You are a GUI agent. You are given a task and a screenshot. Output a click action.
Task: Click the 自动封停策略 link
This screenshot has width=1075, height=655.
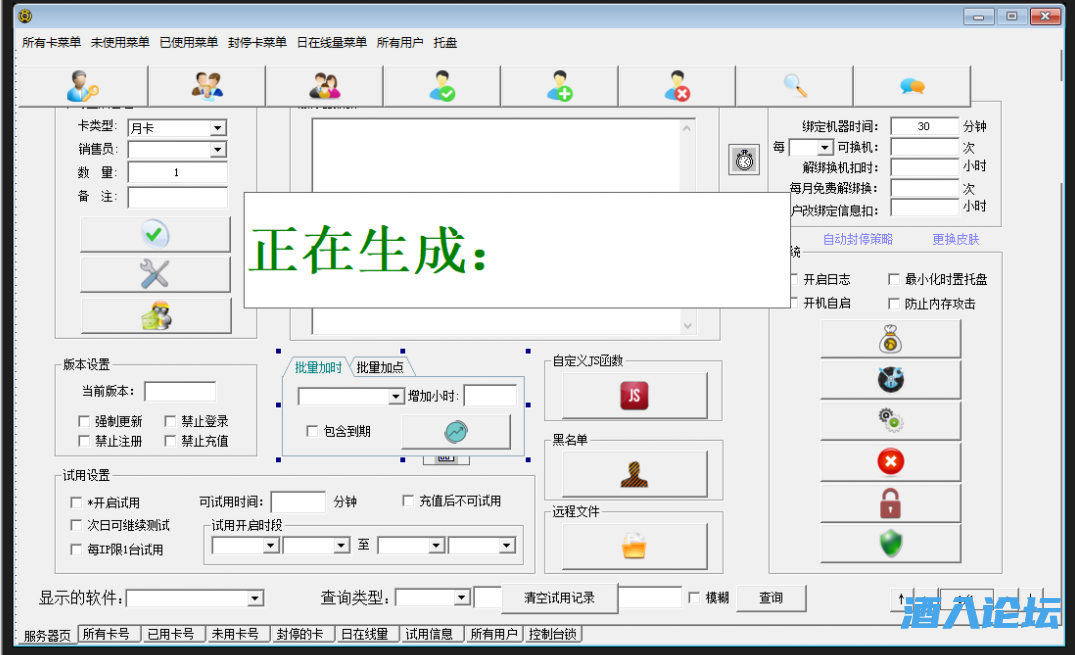857,240
